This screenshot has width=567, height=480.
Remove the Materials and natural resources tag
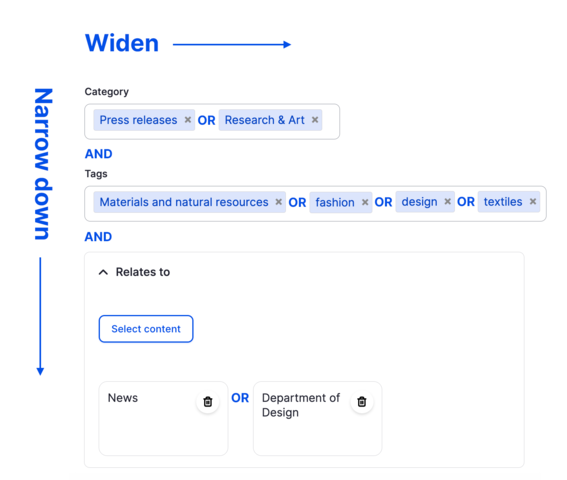point(278,202)
